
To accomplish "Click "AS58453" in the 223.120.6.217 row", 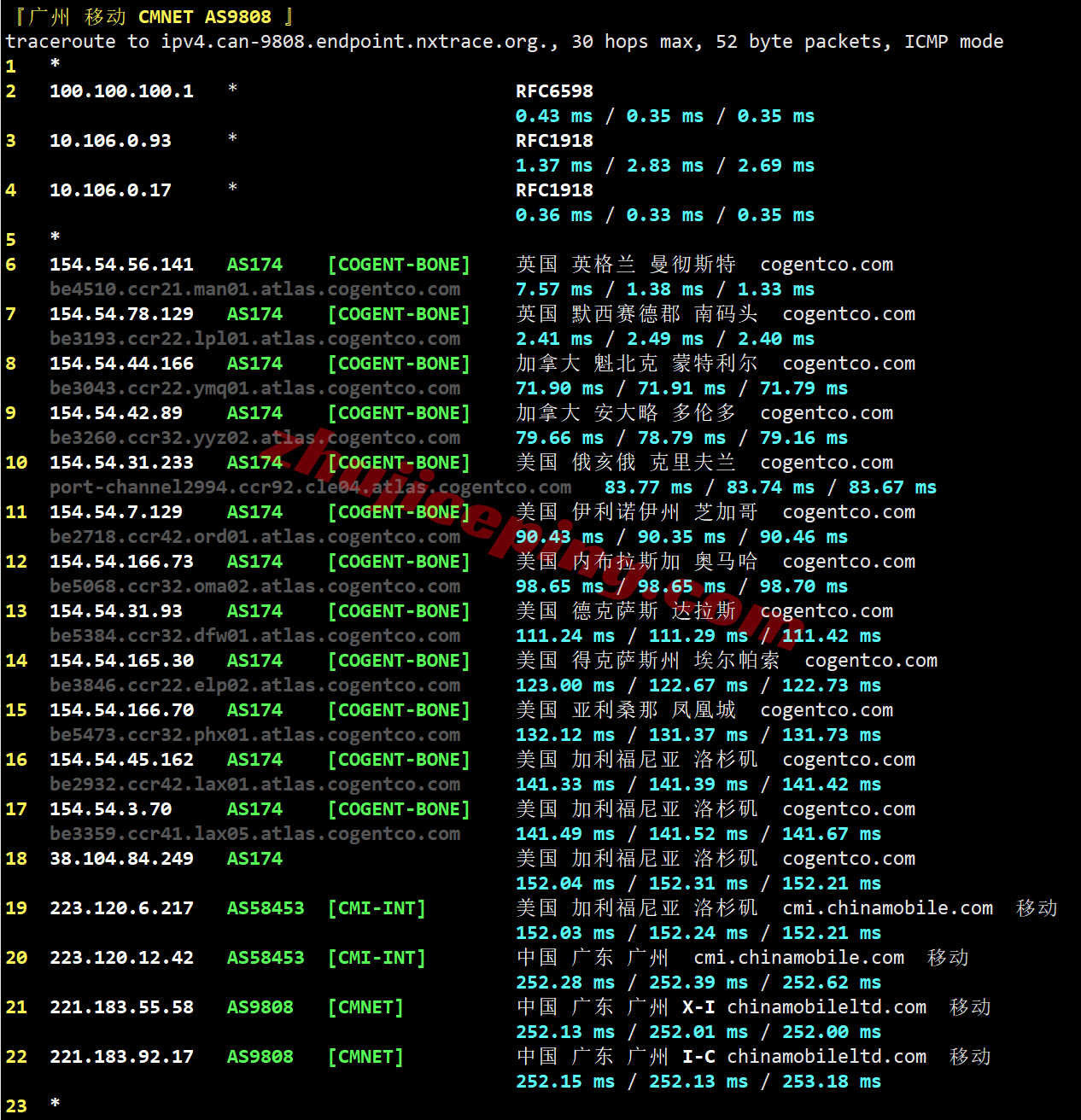I will coord(266,908).
